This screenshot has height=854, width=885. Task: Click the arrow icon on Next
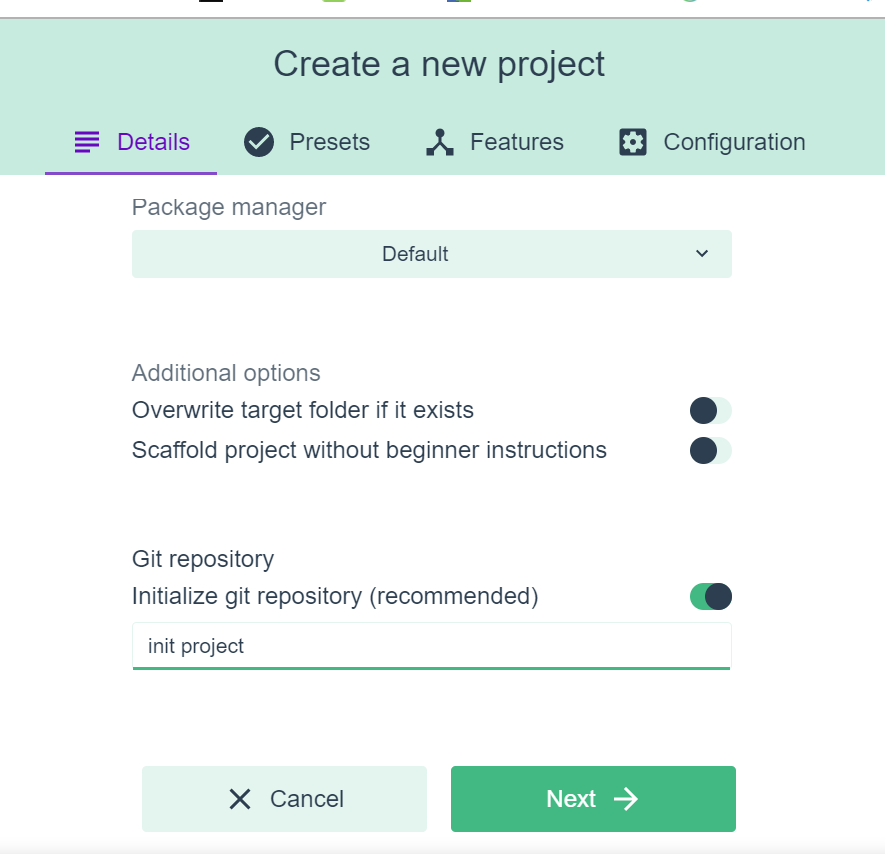coord(626,799)
